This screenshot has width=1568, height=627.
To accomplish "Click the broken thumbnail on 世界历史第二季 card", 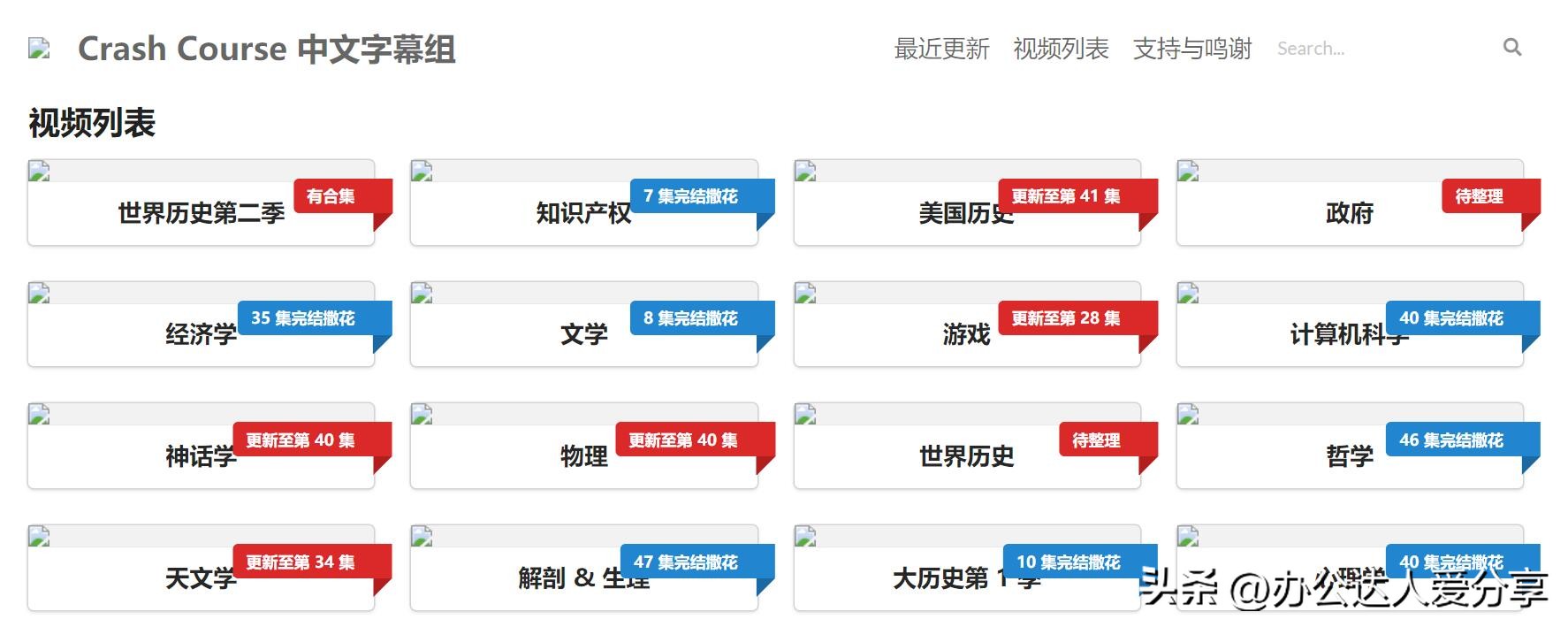I will 39,172.
